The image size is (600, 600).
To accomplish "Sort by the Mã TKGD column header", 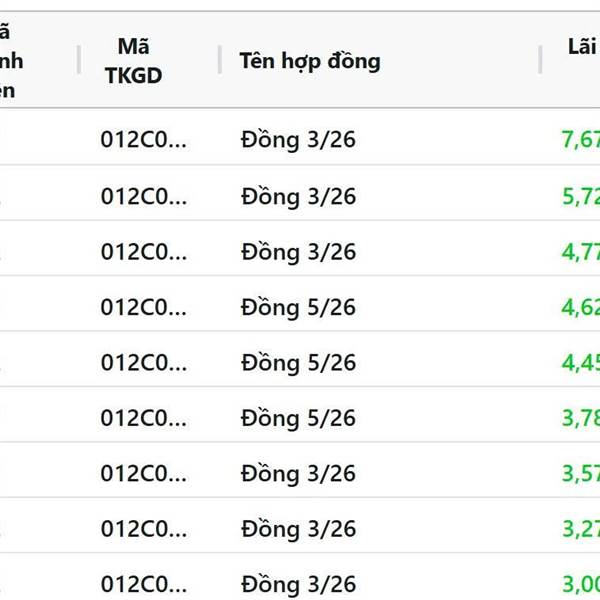I will (133, 61).
